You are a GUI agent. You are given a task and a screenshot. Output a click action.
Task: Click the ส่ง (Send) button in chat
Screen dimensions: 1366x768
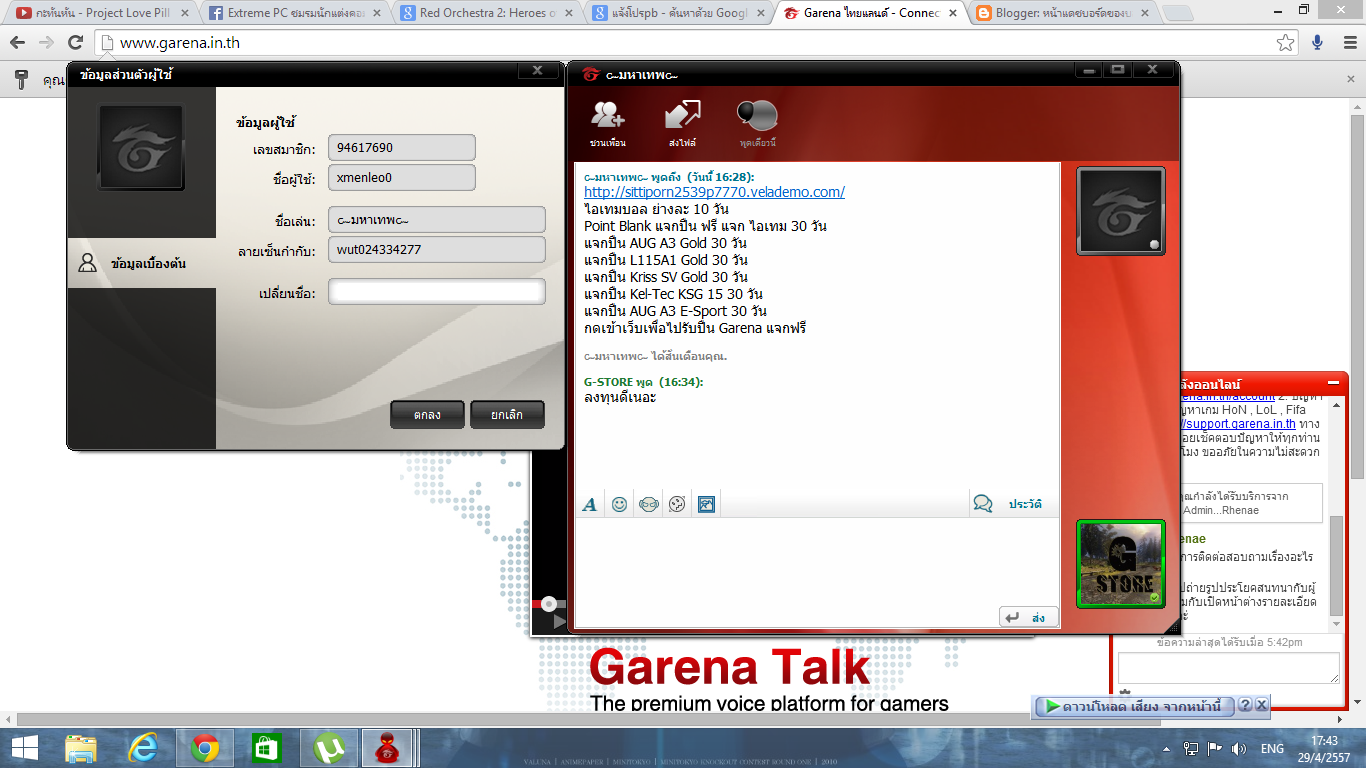tap(1029, 618)
